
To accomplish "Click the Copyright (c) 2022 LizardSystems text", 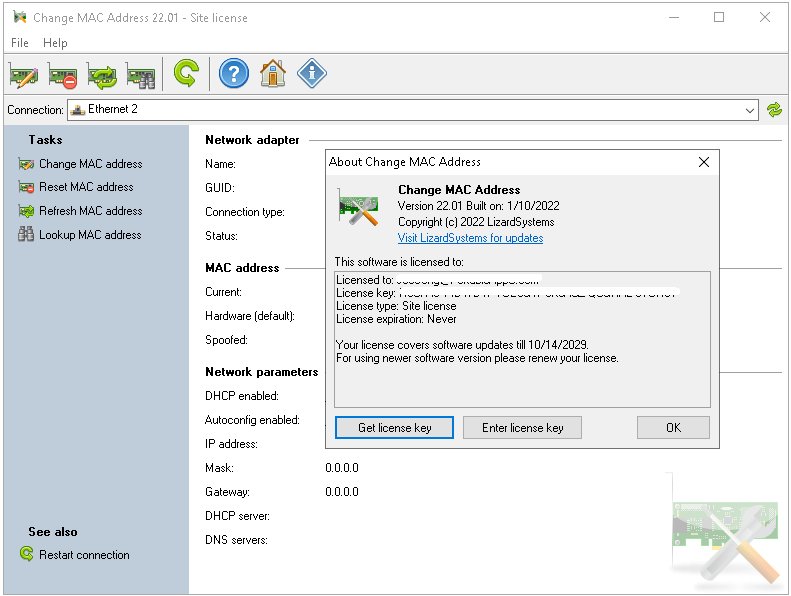I will coord(476,222).
